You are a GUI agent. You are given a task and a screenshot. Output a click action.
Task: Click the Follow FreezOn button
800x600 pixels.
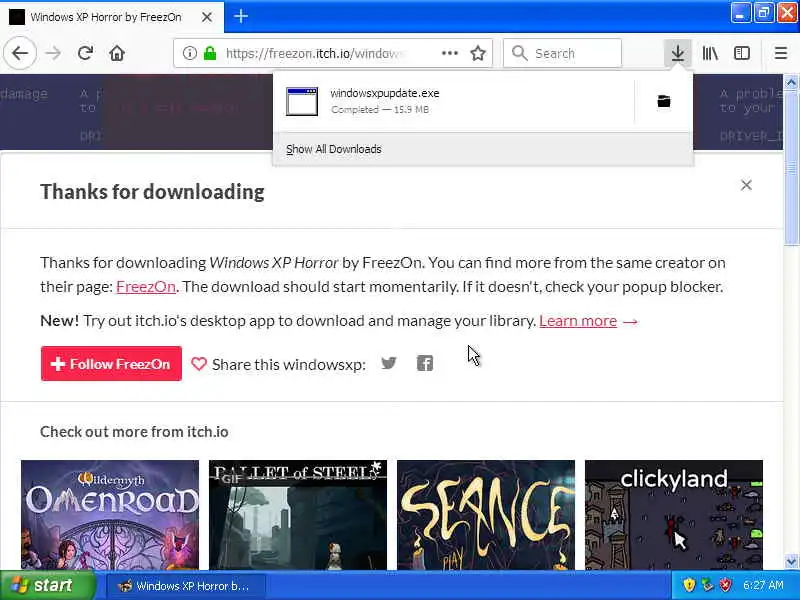pos(111,364)
